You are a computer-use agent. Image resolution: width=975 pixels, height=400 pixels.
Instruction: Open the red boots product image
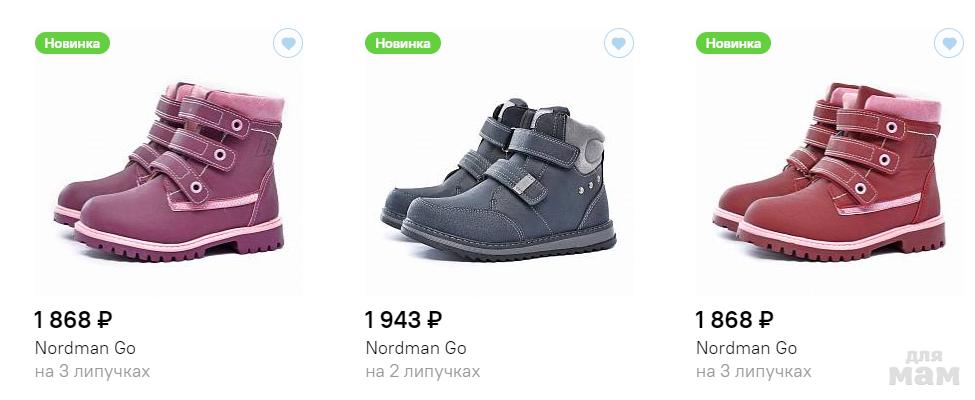[828, 170]
